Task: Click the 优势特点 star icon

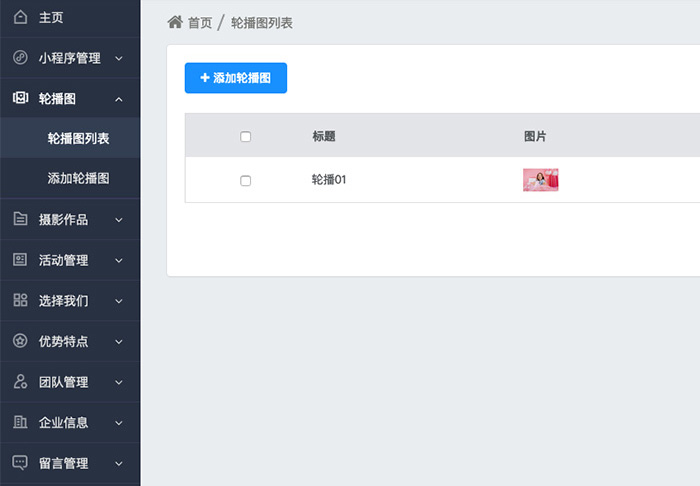Action: click(x=20, y=341)
